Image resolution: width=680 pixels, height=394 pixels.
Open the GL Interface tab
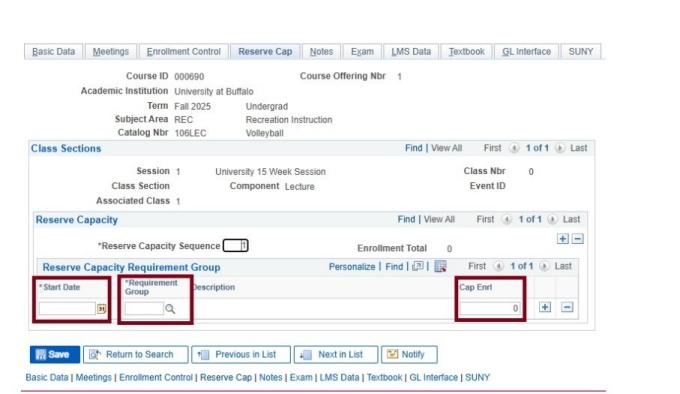(x=526, y=52)
